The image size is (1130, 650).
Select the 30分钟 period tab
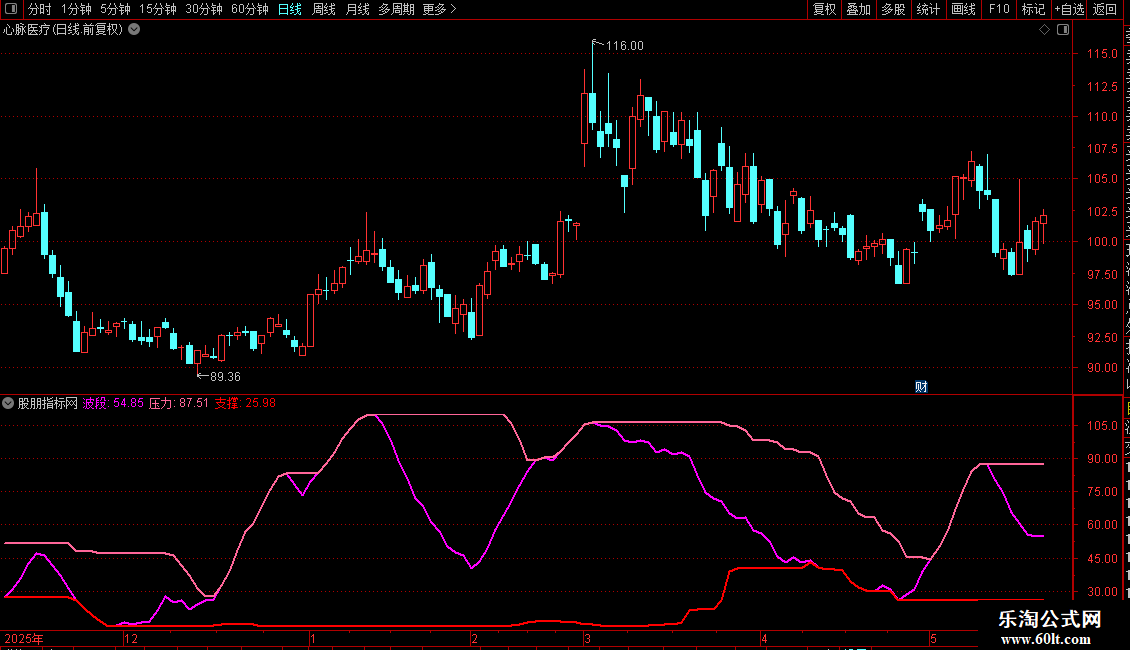click(203, 9)
